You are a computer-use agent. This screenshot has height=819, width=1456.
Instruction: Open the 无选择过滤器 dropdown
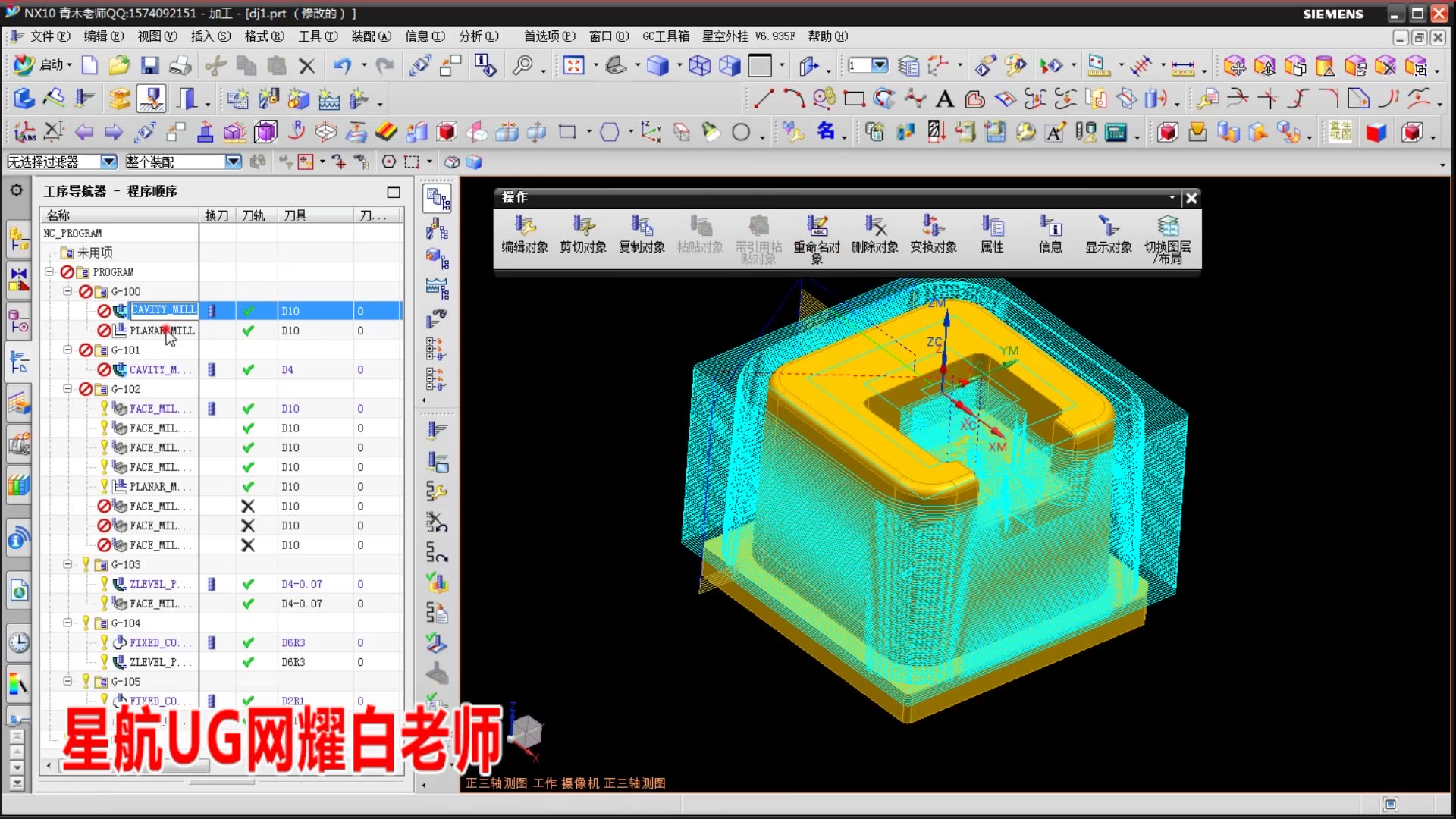click(108, 162)
